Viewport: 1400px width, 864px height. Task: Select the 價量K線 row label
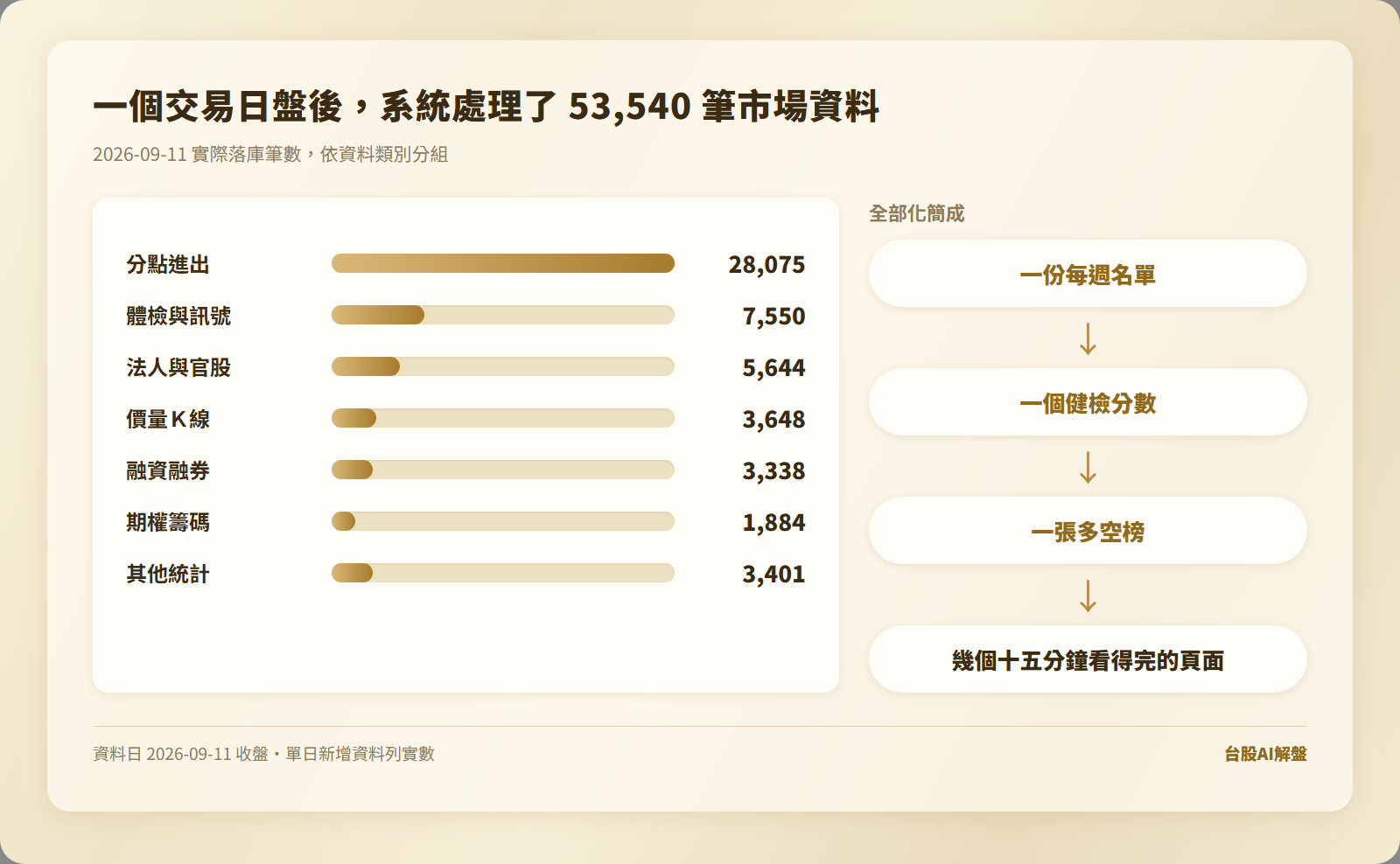click(x=168, y=419)
